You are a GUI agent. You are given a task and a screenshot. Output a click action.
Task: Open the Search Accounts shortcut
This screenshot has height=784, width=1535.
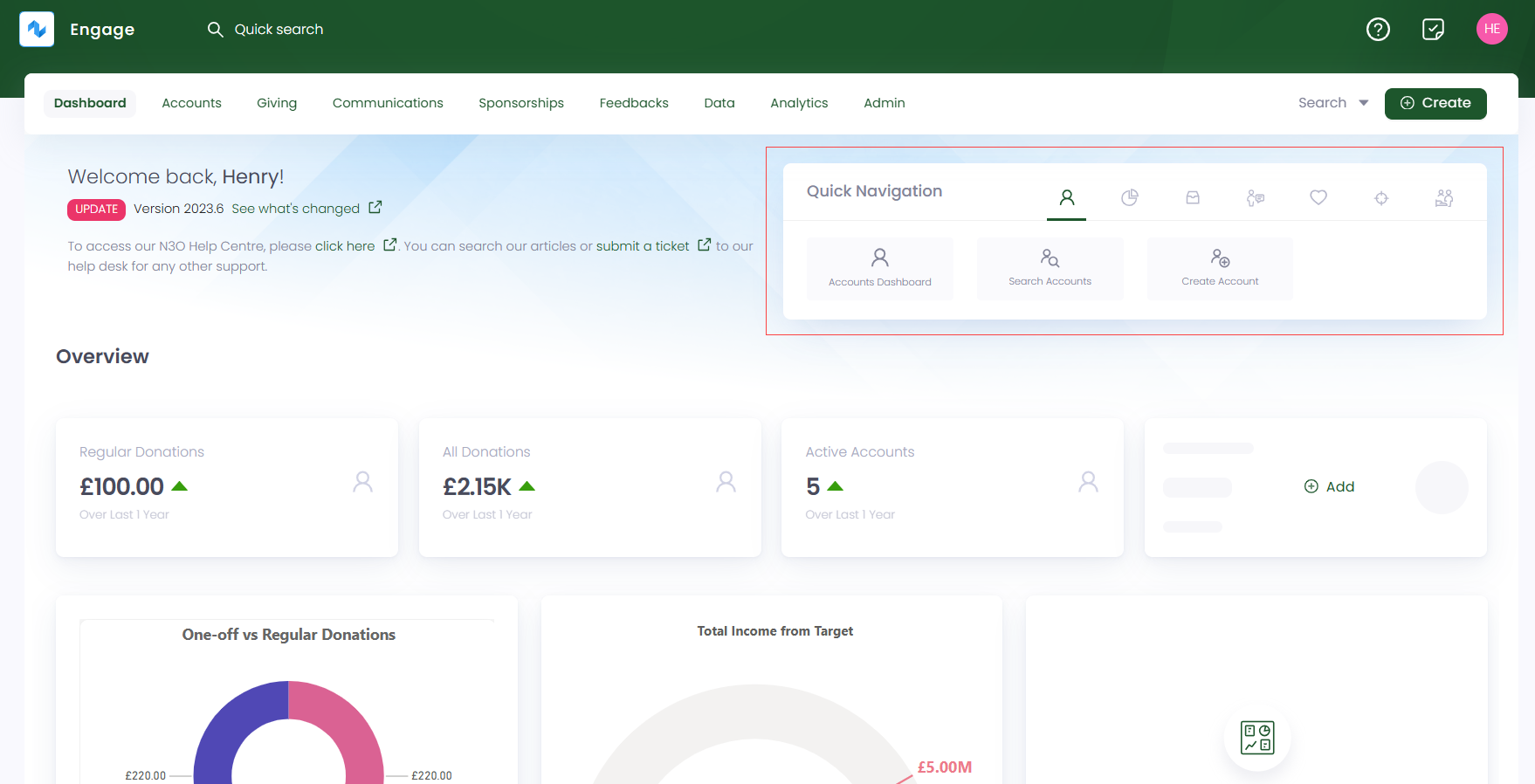[x=1050, y=268]
